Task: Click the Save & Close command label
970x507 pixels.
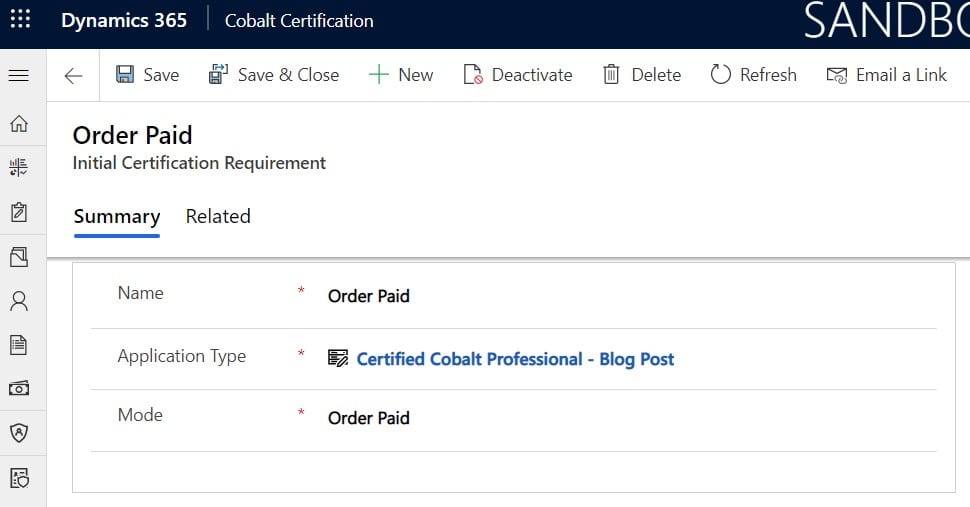Action: (x=288, y=75)
